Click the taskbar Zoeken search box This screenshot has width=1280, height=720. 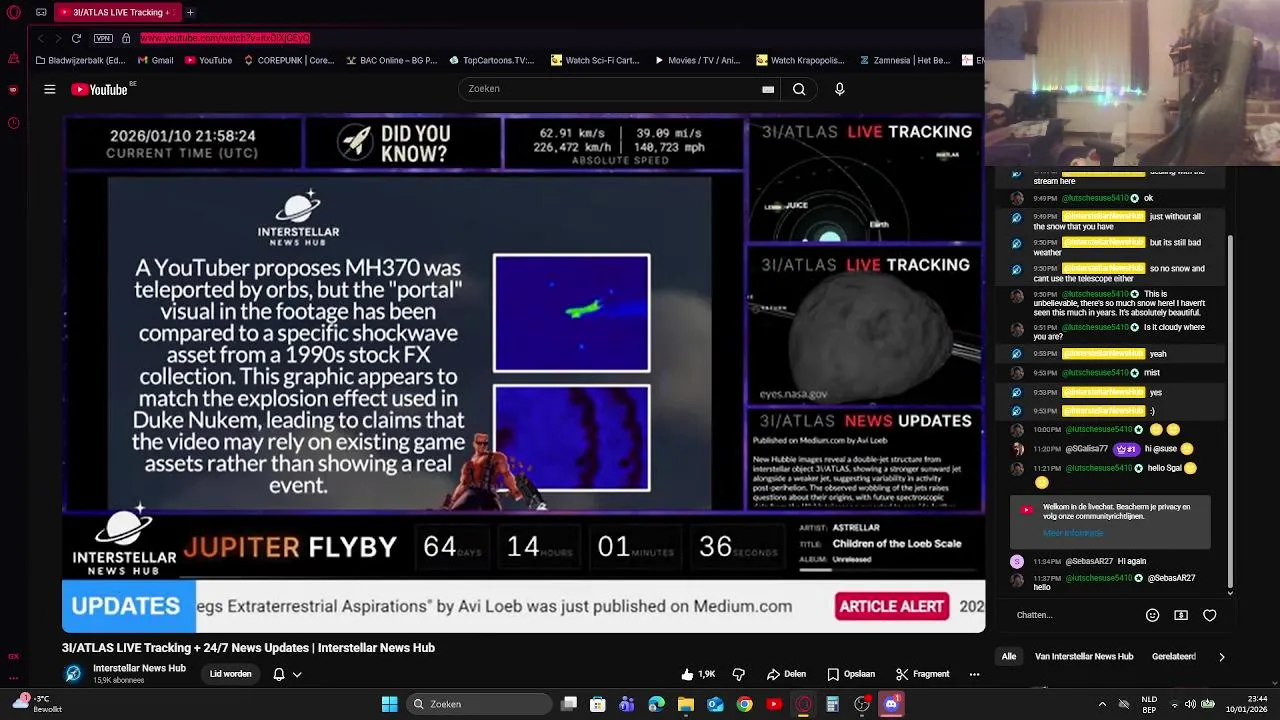click(x=479, y=704)
